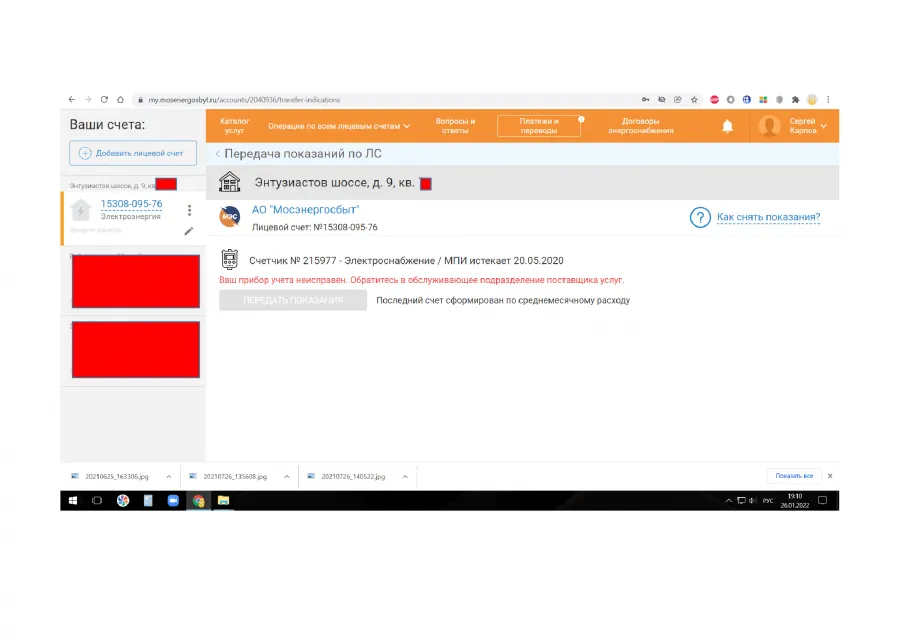Click the ПЕРЕДАТЬ ПОКАЗАНИЯ button
This screenshot has width=900, height=636.
293,300
